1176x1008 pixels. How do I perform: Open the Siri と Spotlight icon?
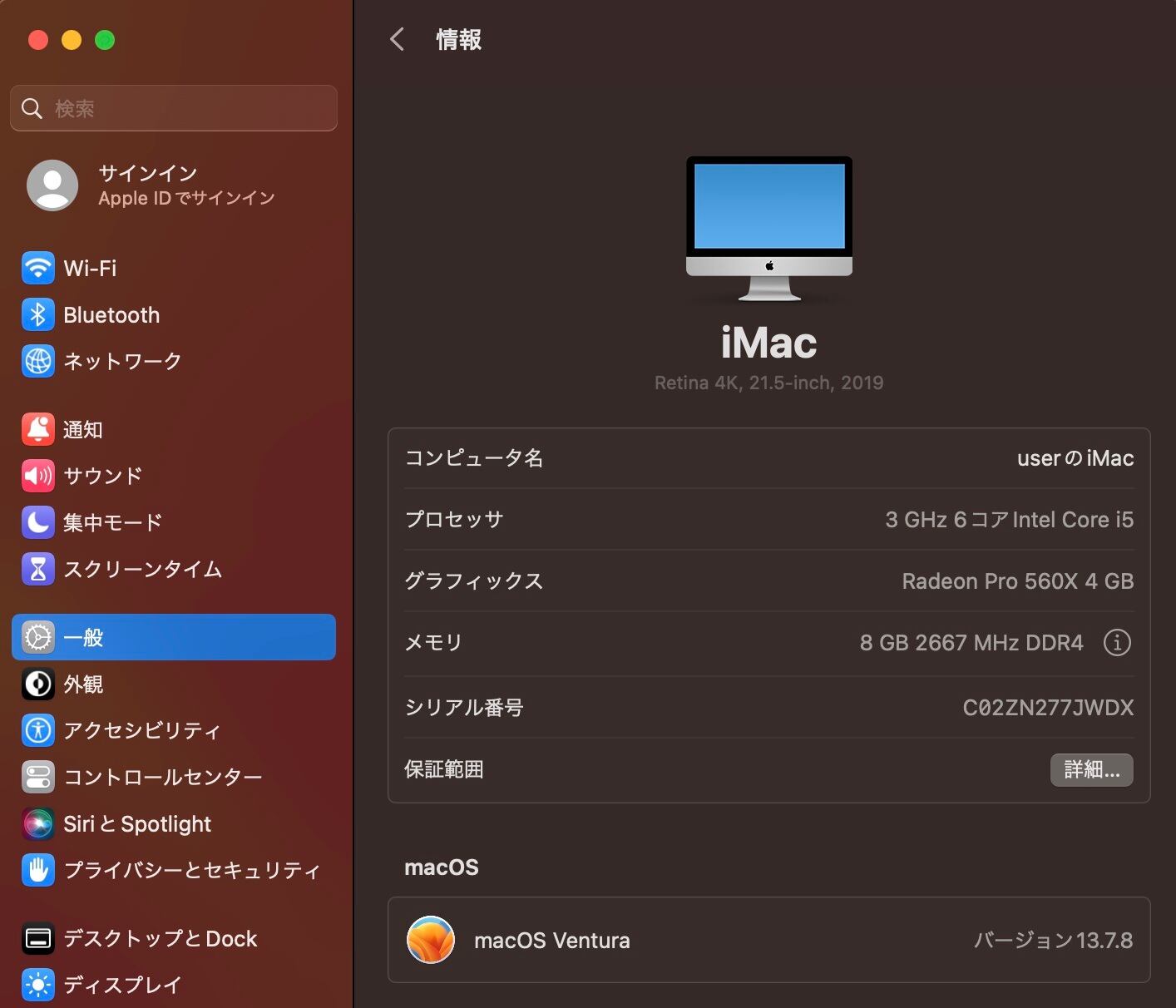pyautogui.click(x=38, y=823)
